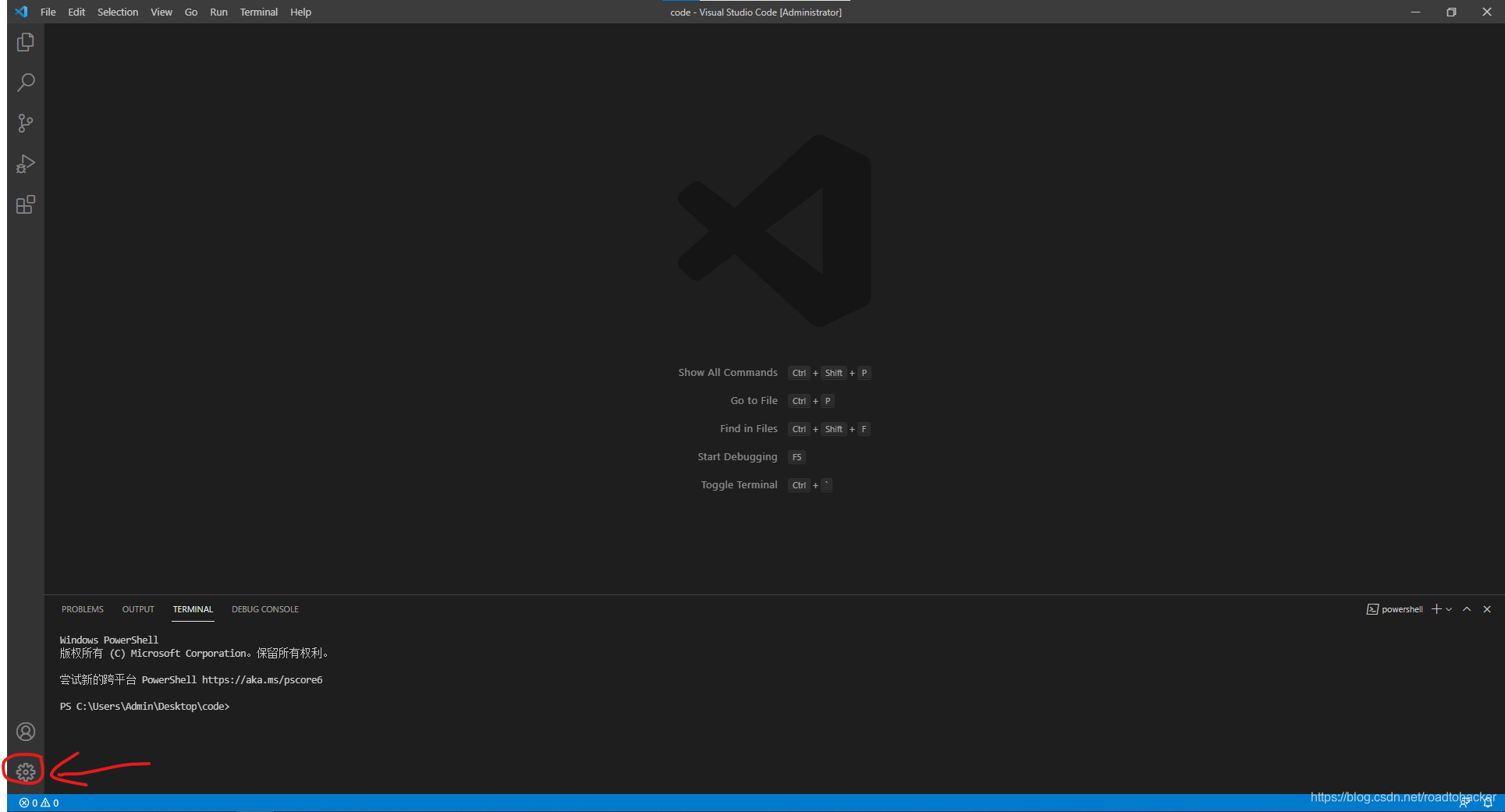Close the terminal panel
Viewport: 1505px width, 812px height.
[x=1487, y=609]
